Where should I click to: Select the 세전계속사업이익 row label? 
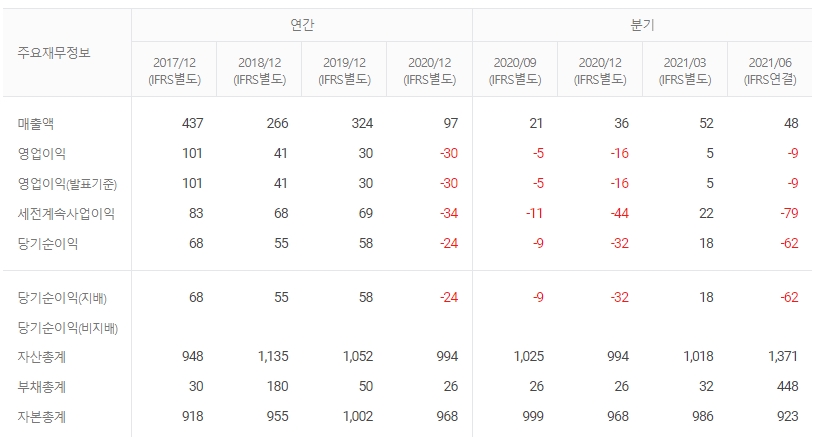coord(66,213)
